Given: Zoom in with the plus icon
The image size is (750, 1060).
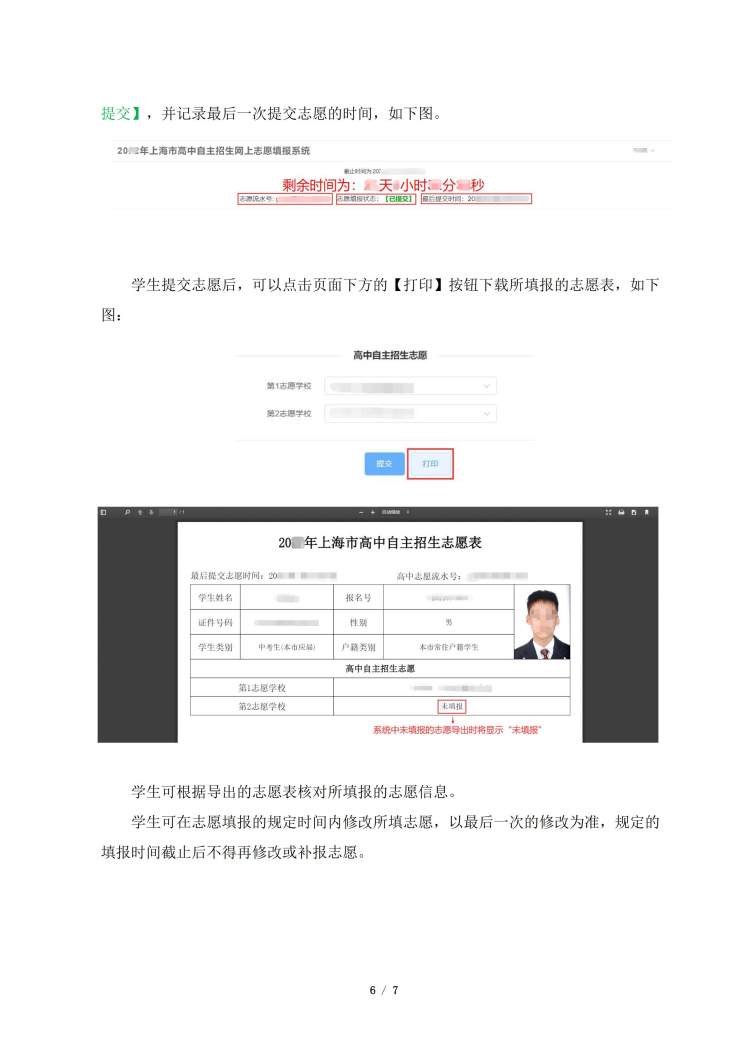Looking at the screenshot, I should [x=373, y=512].
